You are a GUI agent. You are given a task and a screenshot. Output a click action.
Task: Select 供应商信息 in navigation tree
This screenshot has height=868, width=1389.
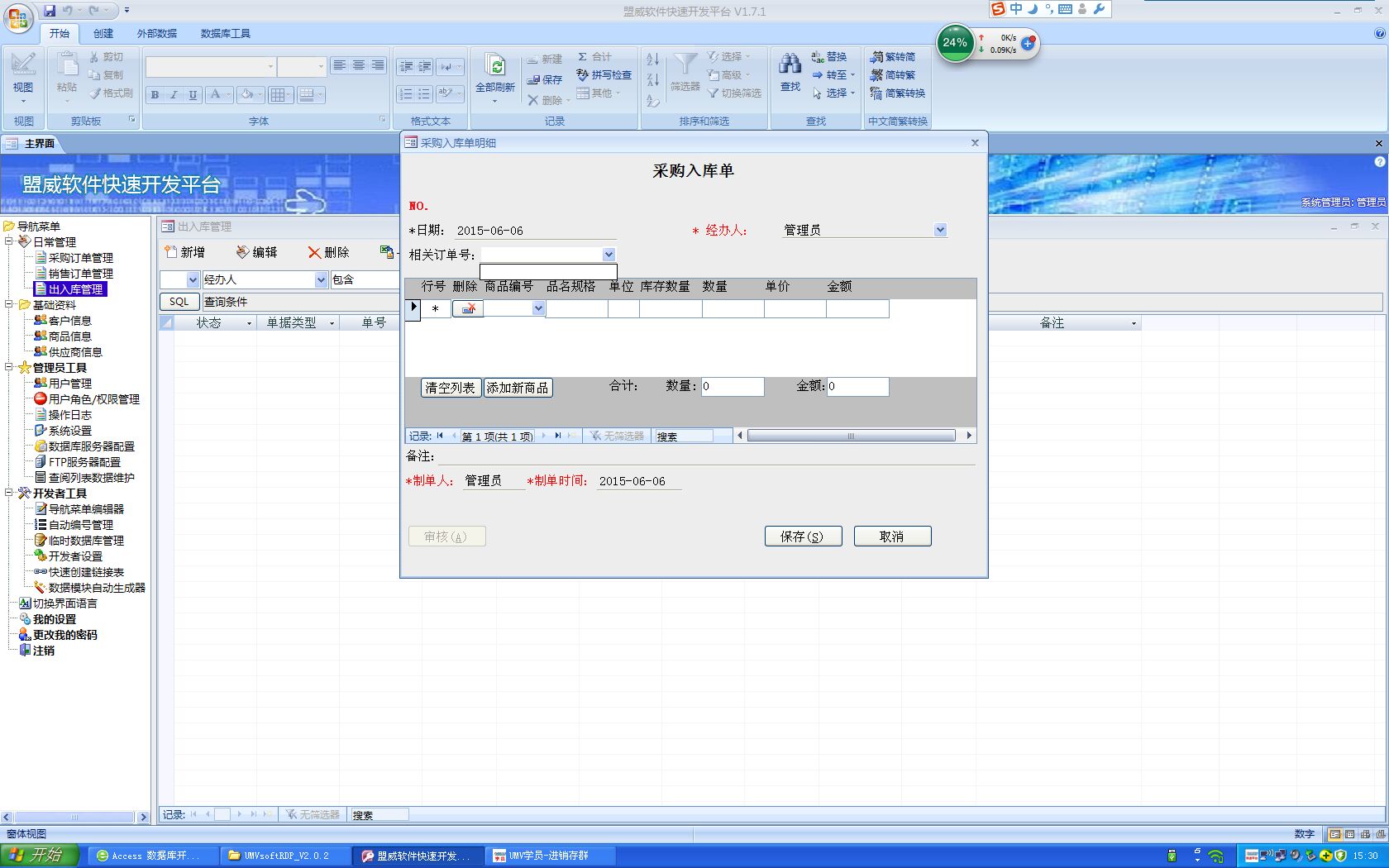pos(75,352)
